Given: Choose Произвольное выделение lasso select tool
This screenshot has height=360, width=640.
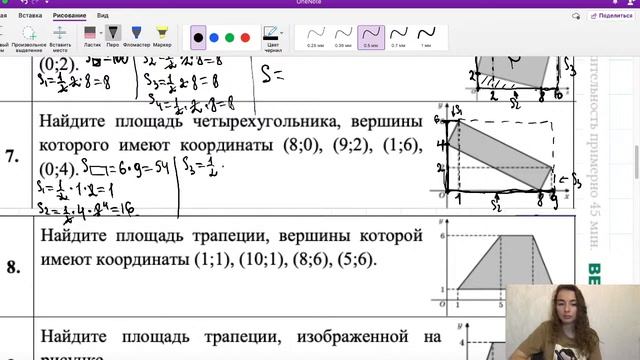Looking at the screenshot, I should click(29, 38).
